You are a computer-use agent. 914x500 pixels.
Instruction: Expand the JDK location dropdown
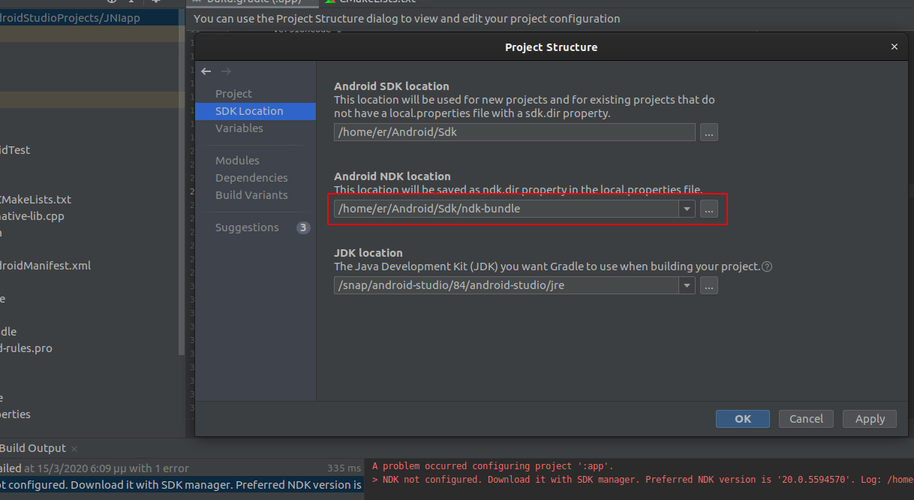click(686, 286)
